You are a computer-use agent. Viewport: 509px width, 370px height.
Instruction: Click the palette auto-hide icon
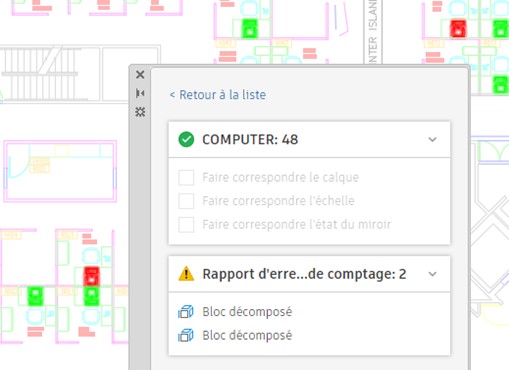[140, 93]
